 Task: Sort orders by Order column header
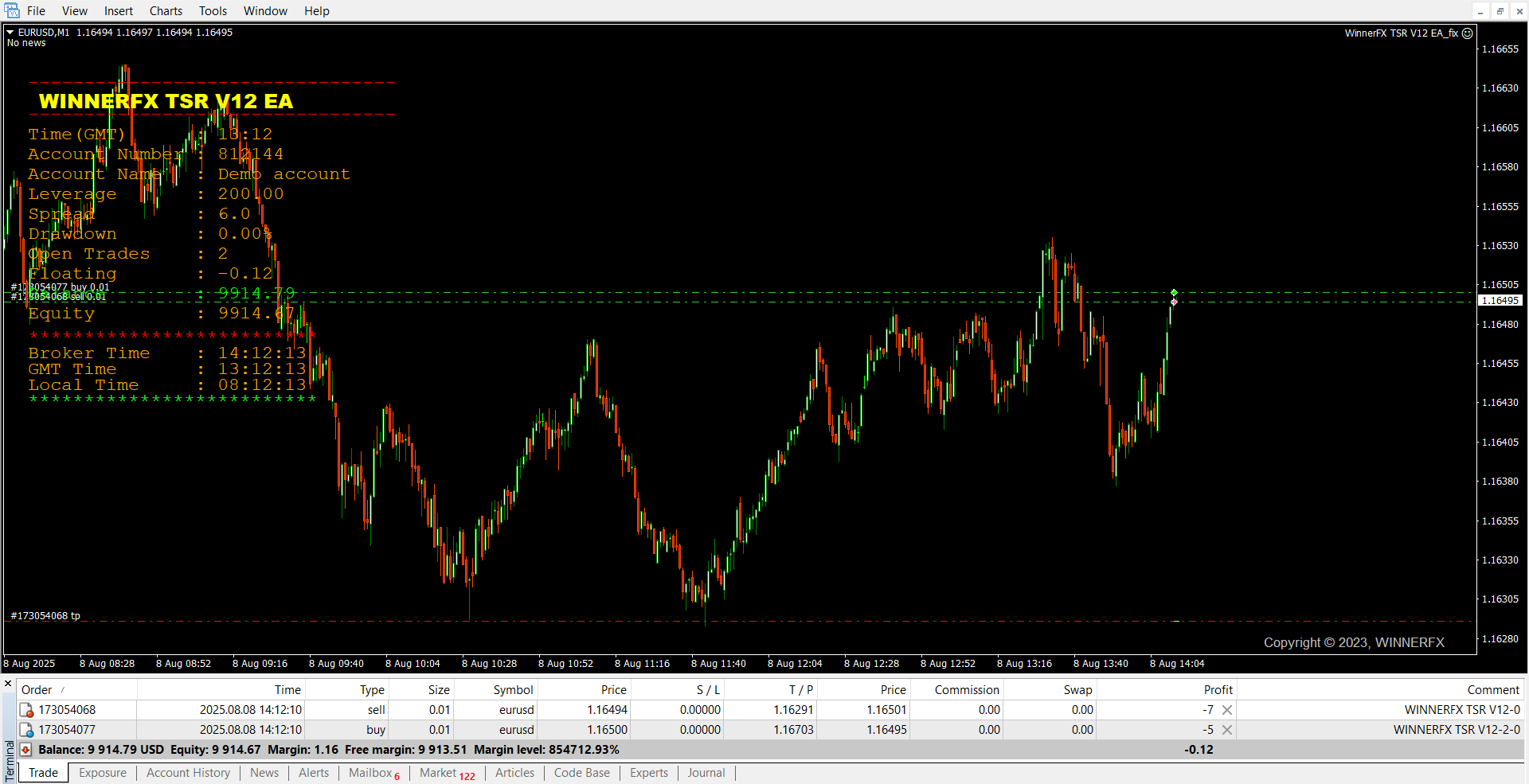(x=37, y=690)
